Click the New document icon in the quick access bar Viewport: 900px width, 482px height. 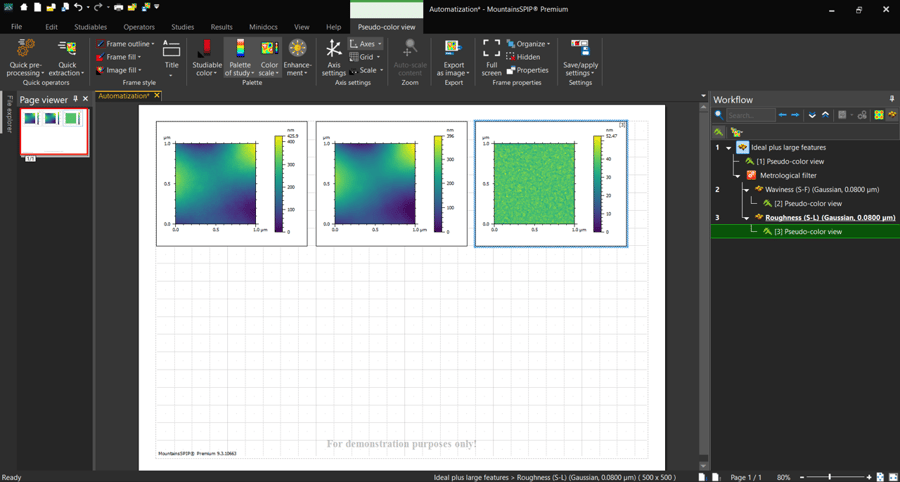(x=37, y=8)
